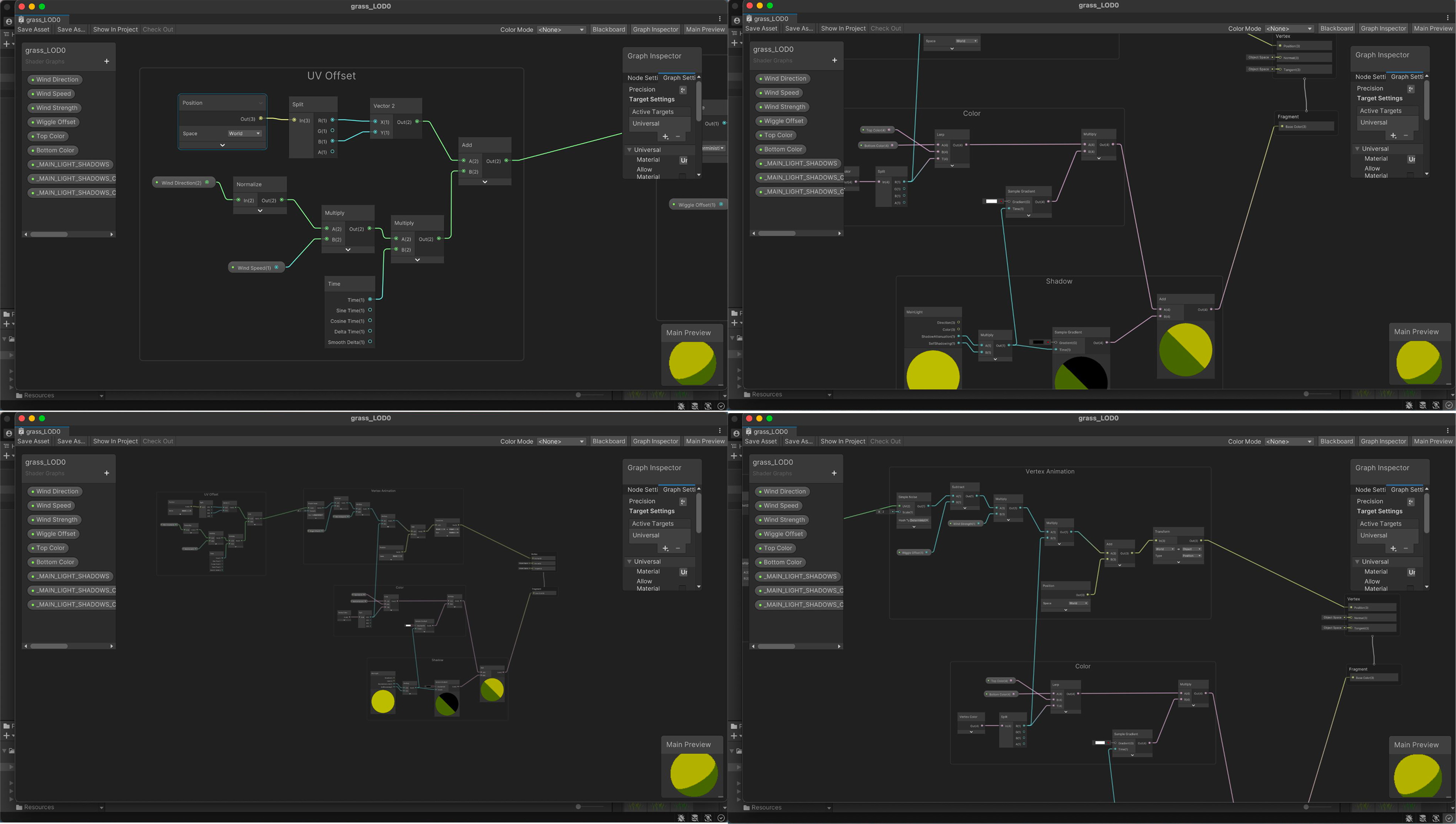Click bug debug icon below zoomed-out full-graph window
The width and height of the screenshot is (1456, 824).
pos(681,818)
